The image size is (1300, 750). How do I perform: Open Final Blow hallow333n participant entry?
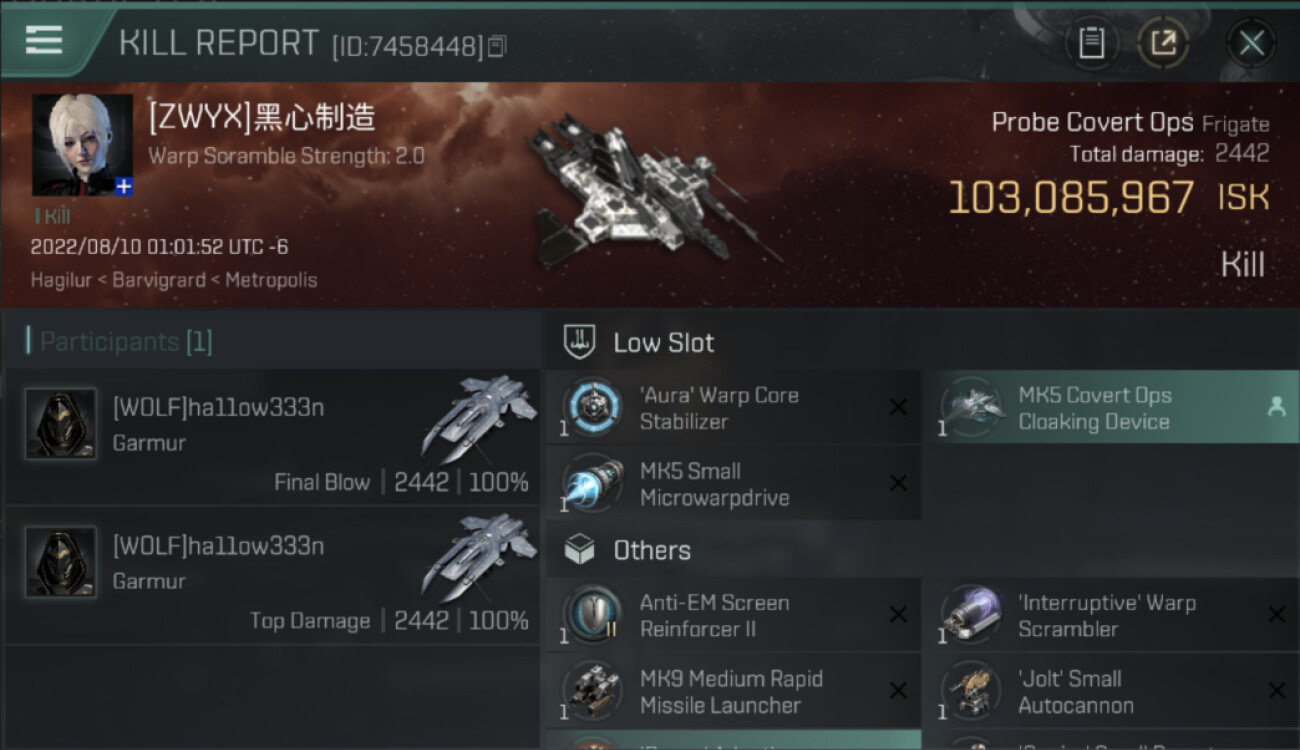(x=272, y=438)
